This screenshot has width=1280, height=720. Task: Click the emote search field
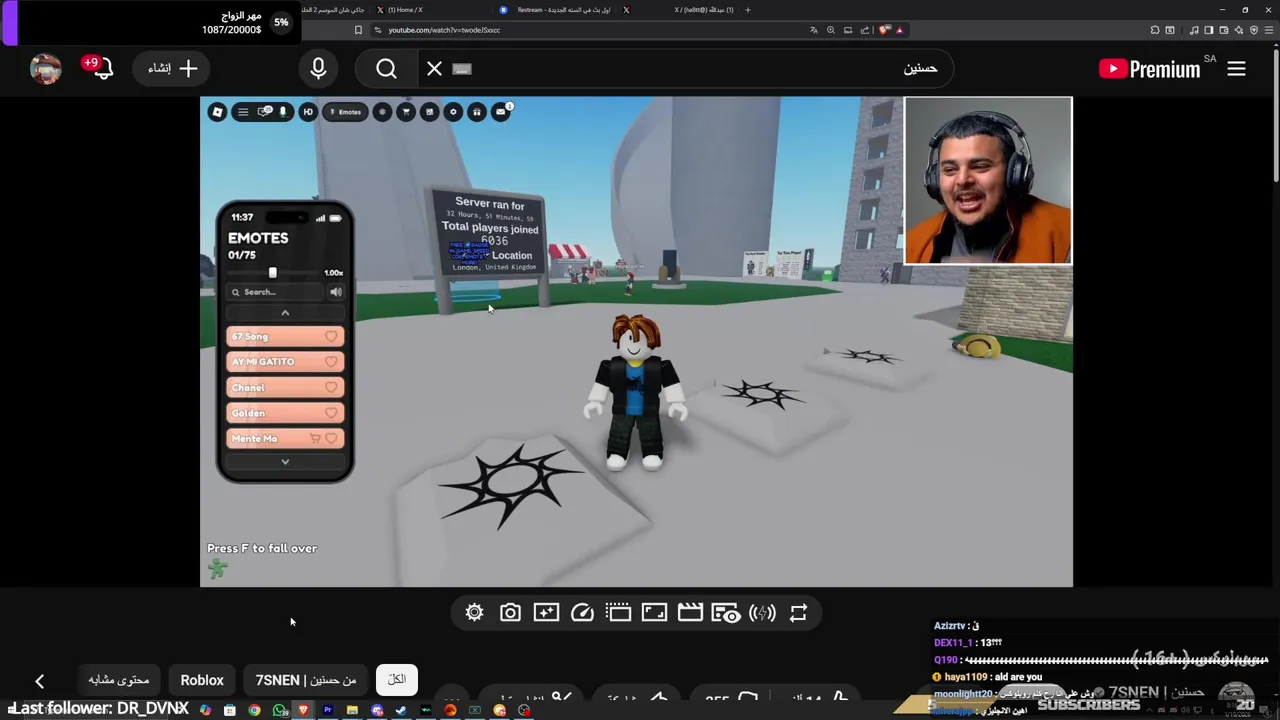click(x=275, y=292)
